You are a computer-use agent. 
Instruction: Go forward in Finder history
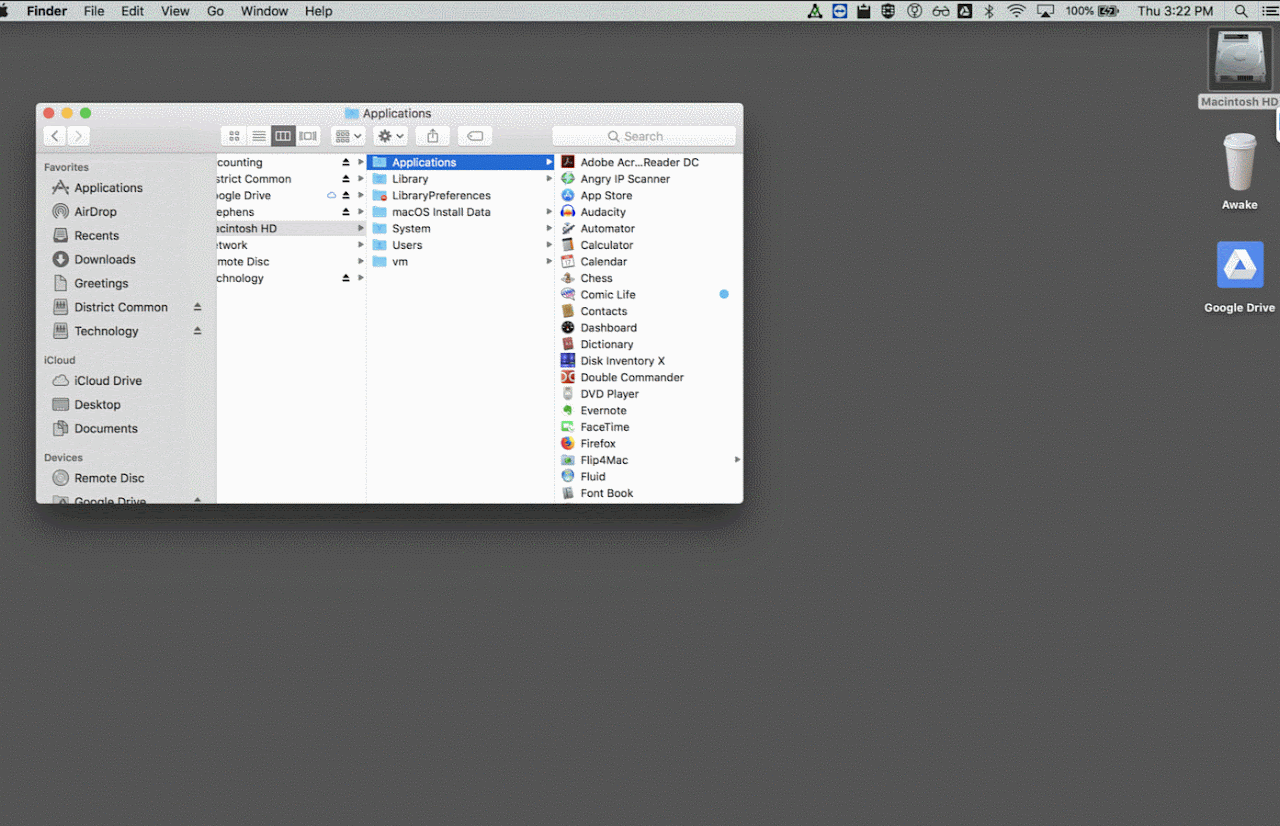[79, 136]
